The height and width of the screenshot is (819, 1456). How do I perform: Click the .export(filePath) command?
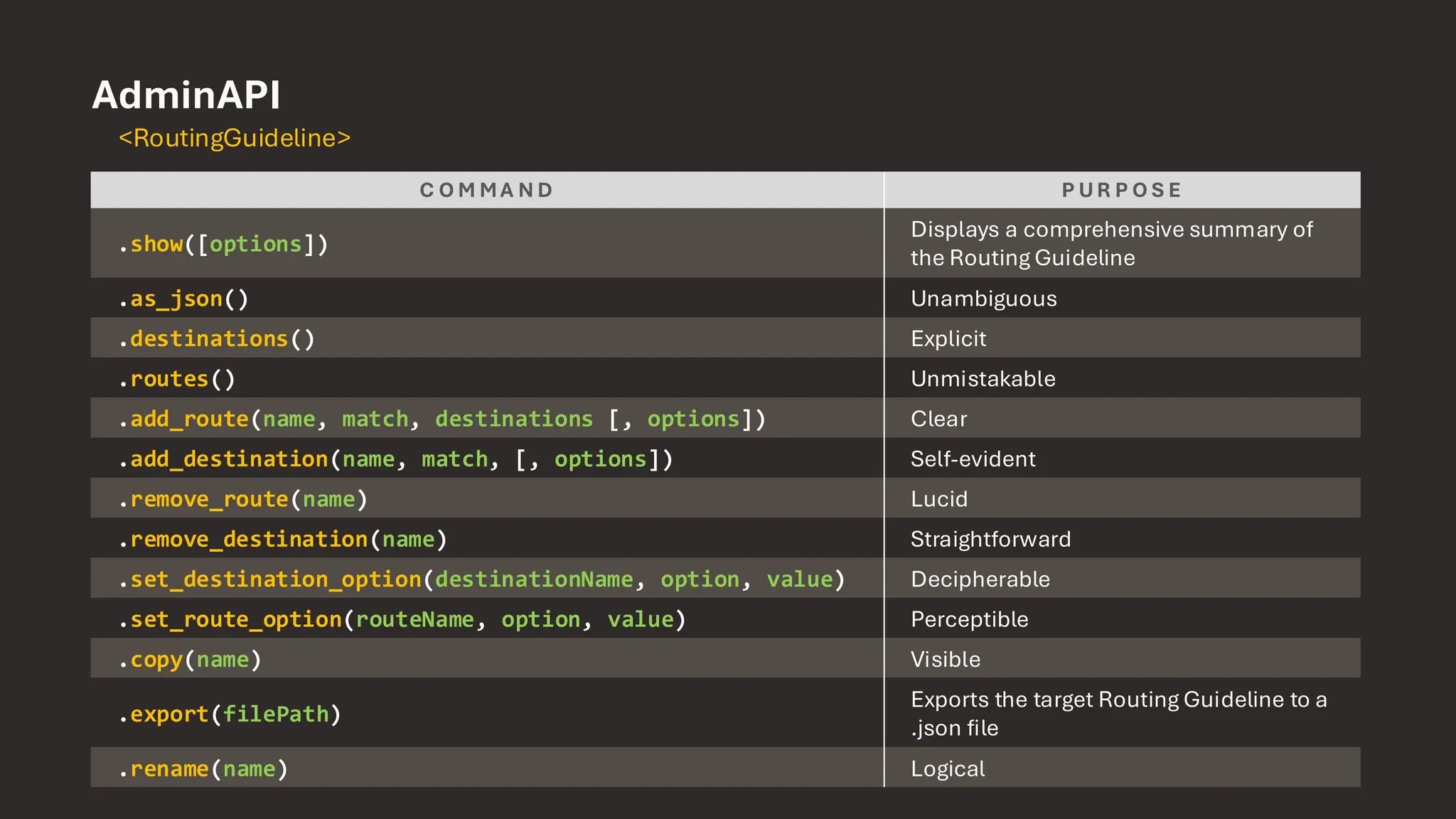(x=230, y=714)
